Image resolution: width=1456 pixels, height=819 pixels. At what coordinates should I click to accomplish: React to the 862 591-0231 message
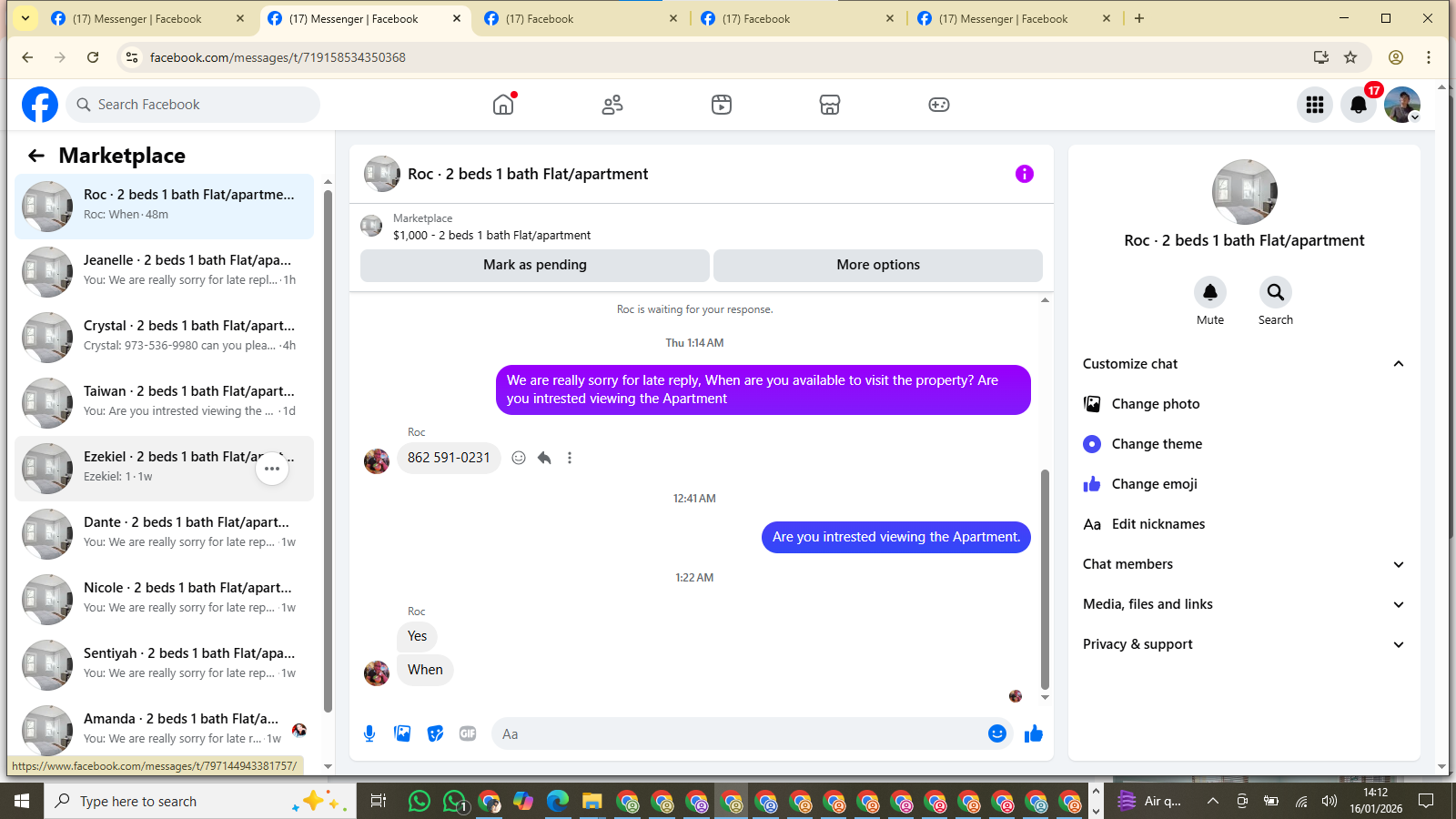[519, 458]
